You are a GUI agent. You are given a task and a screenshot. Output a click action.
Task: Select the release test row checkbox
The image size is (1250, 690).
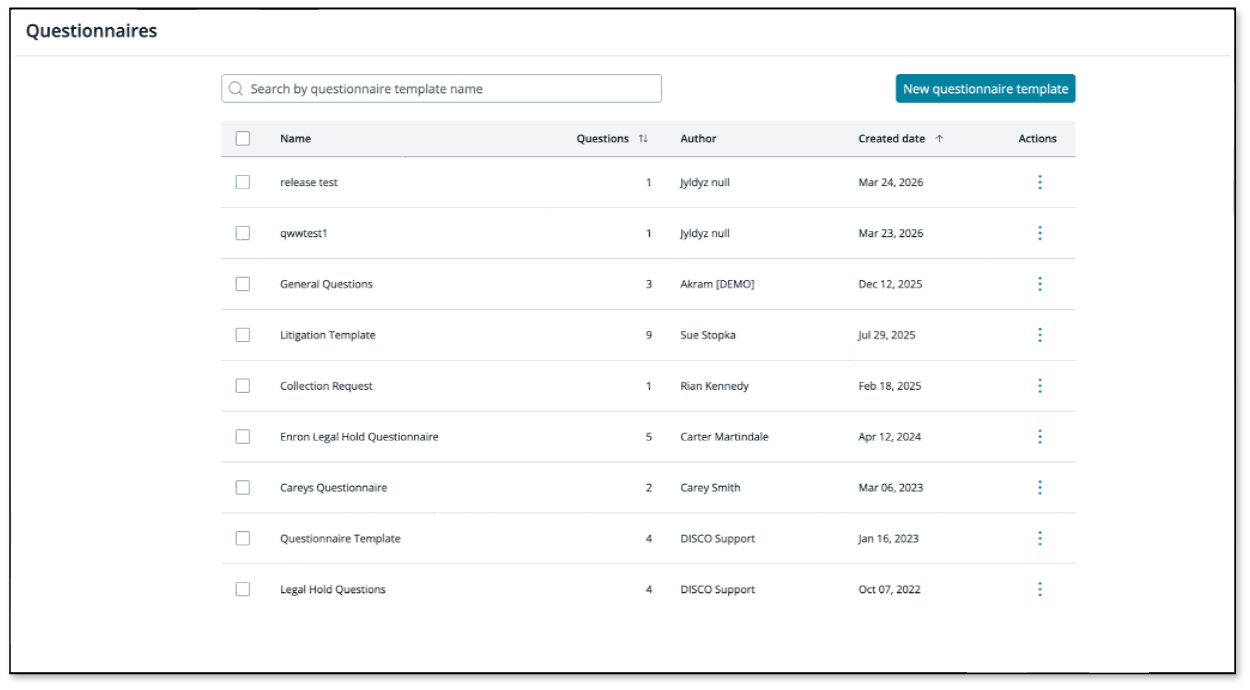pos(243,182)
